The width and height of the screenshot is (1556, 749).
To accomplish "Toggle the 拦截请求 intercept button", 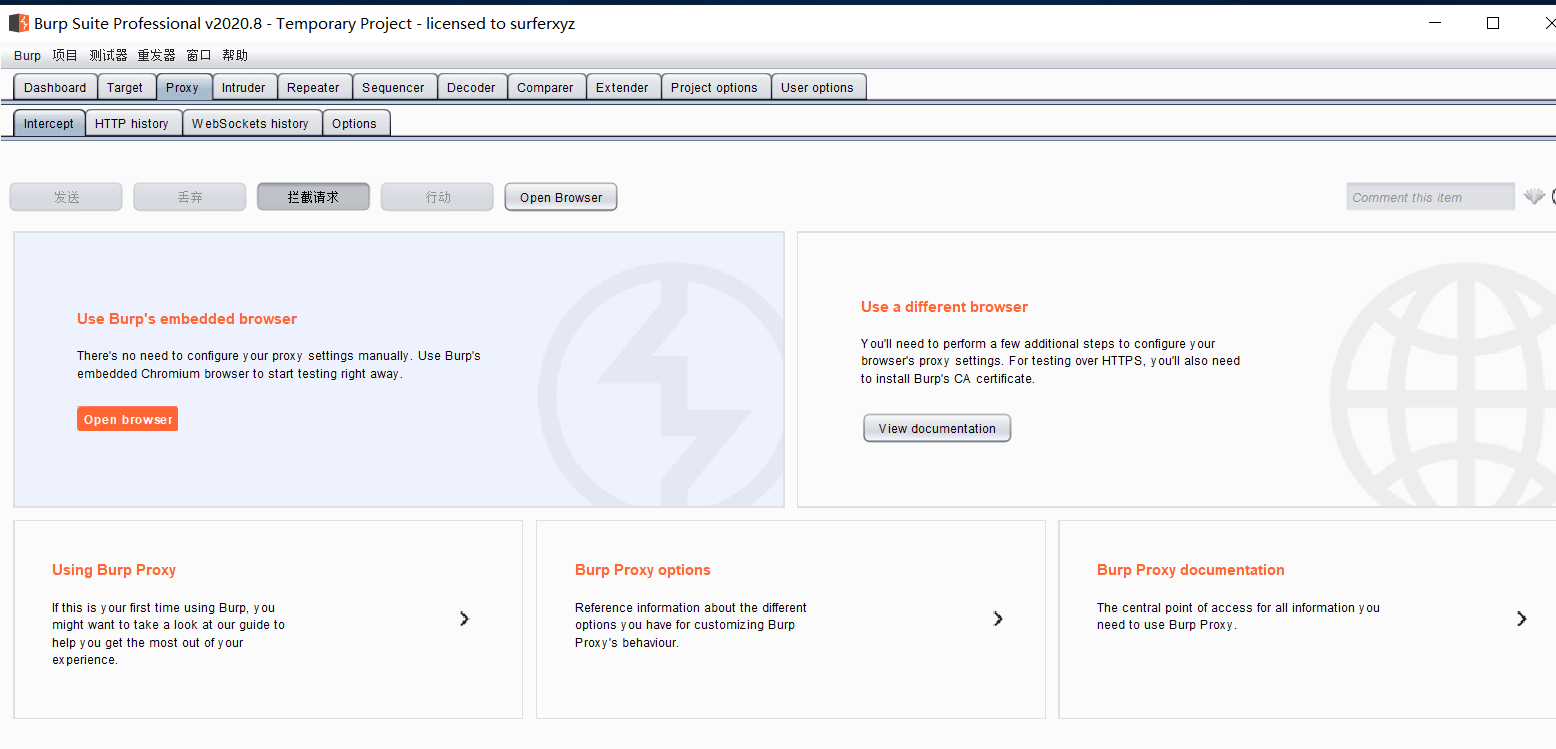I will 313,197.
